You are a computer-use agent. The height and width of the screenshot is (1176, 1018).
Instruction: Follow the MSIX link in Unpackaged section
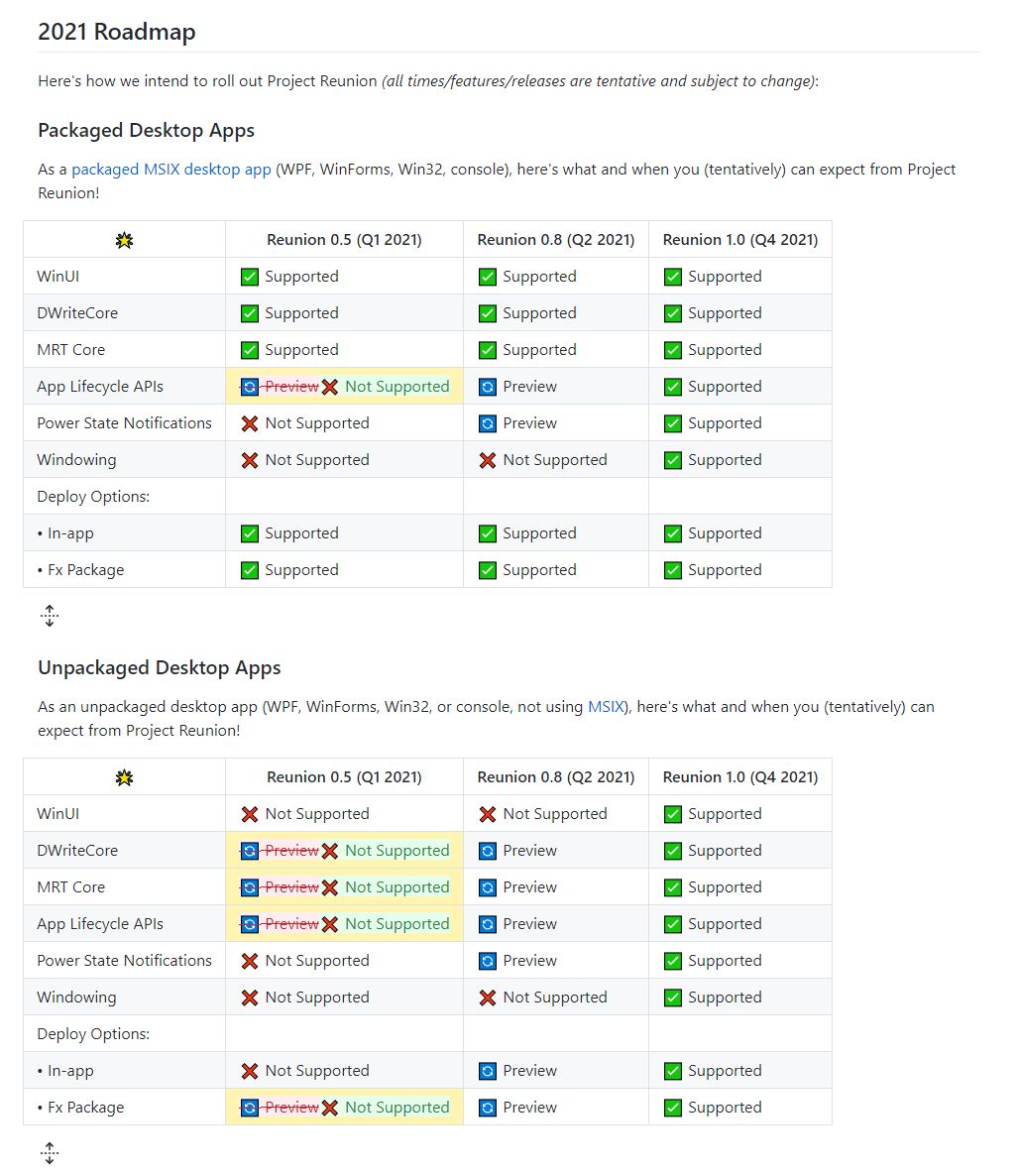click(x=606, y=707)
